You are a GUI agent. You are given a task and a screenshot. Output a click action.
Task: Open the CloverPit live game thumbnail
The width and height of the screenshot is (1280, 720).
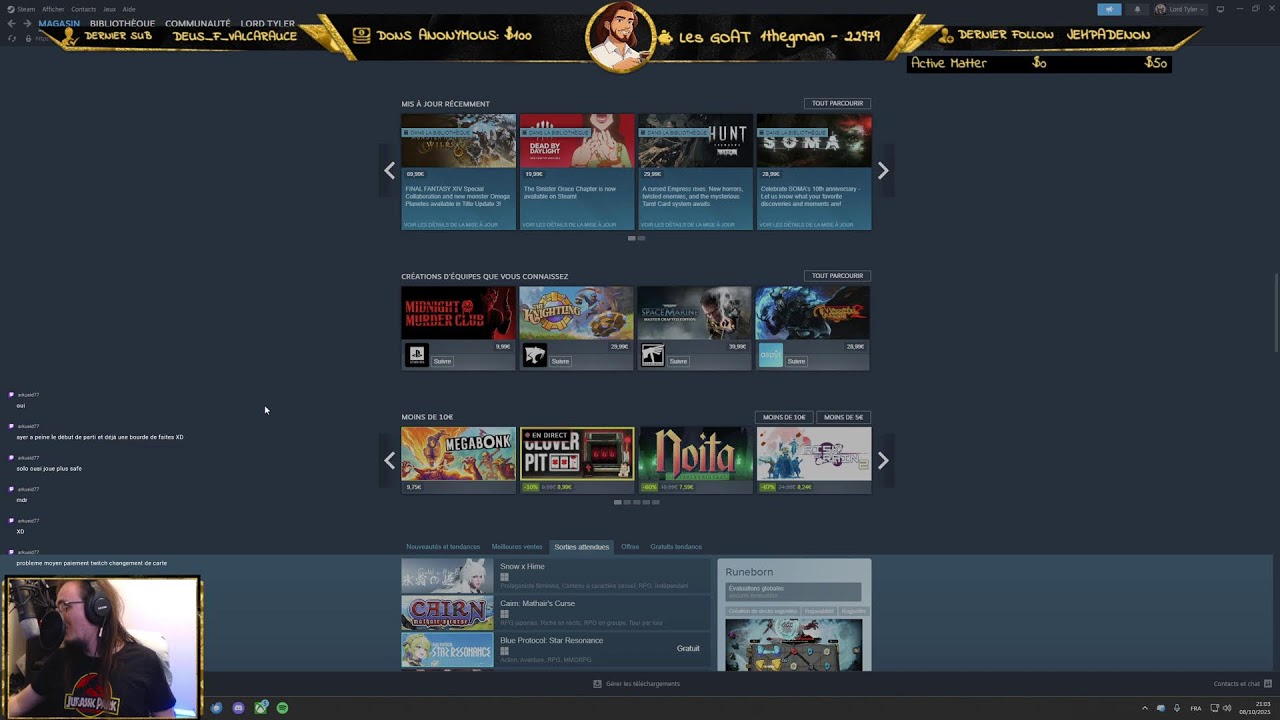point(577,454)
